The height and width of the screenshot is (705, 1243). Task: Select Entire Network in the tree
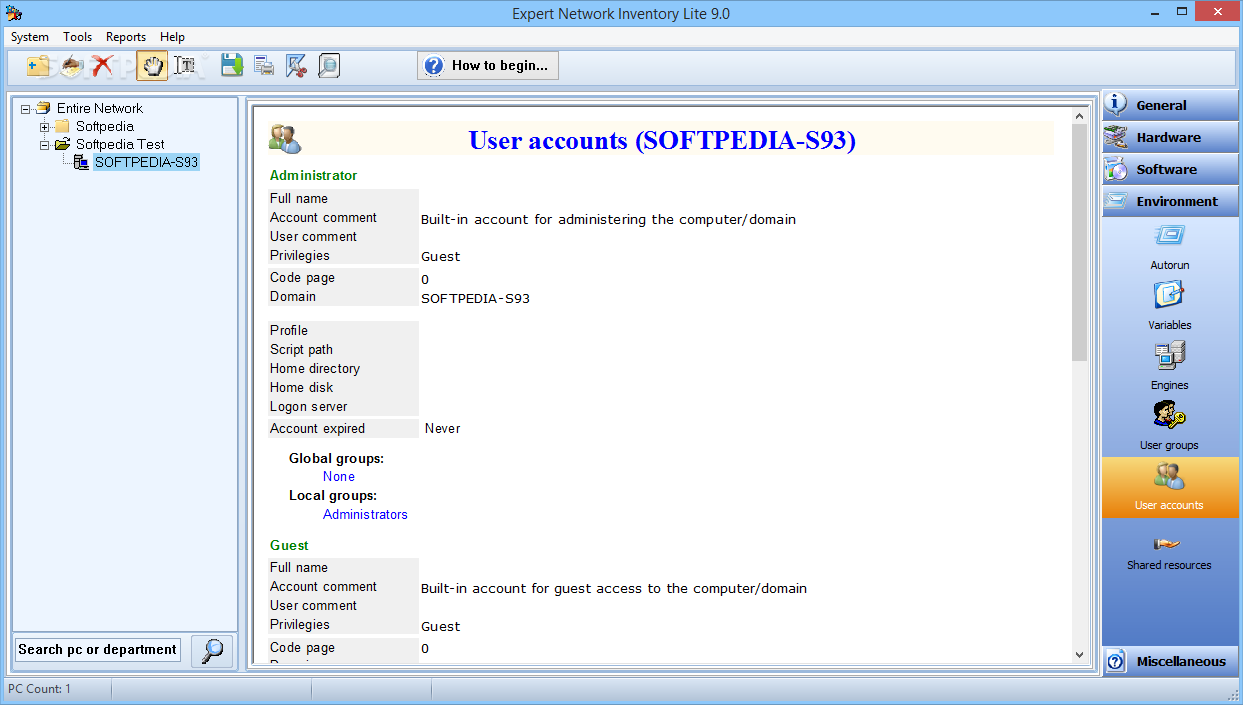[x=99, y=108]
